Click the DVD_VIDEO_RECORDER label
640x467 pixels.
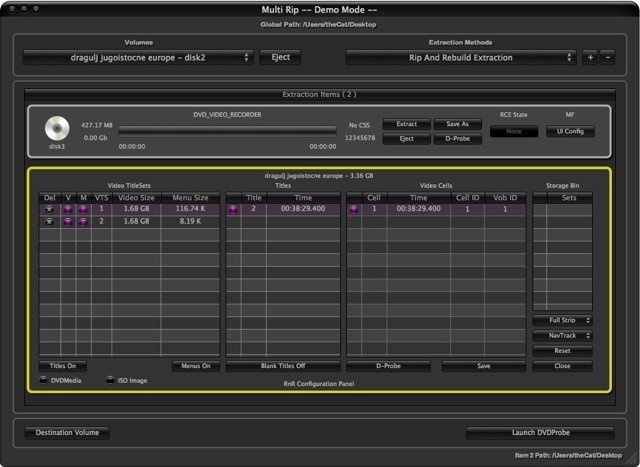(x=227, y=115)
